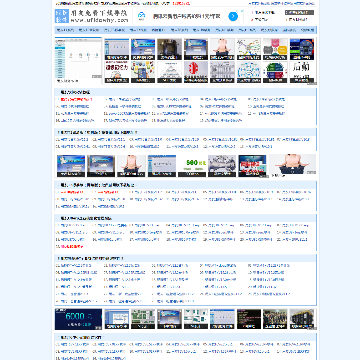Image resolution: width=360 pixels, height=360 pixels.
Task: Click the red link ending the fourth list section
Action: coord(70,247)
